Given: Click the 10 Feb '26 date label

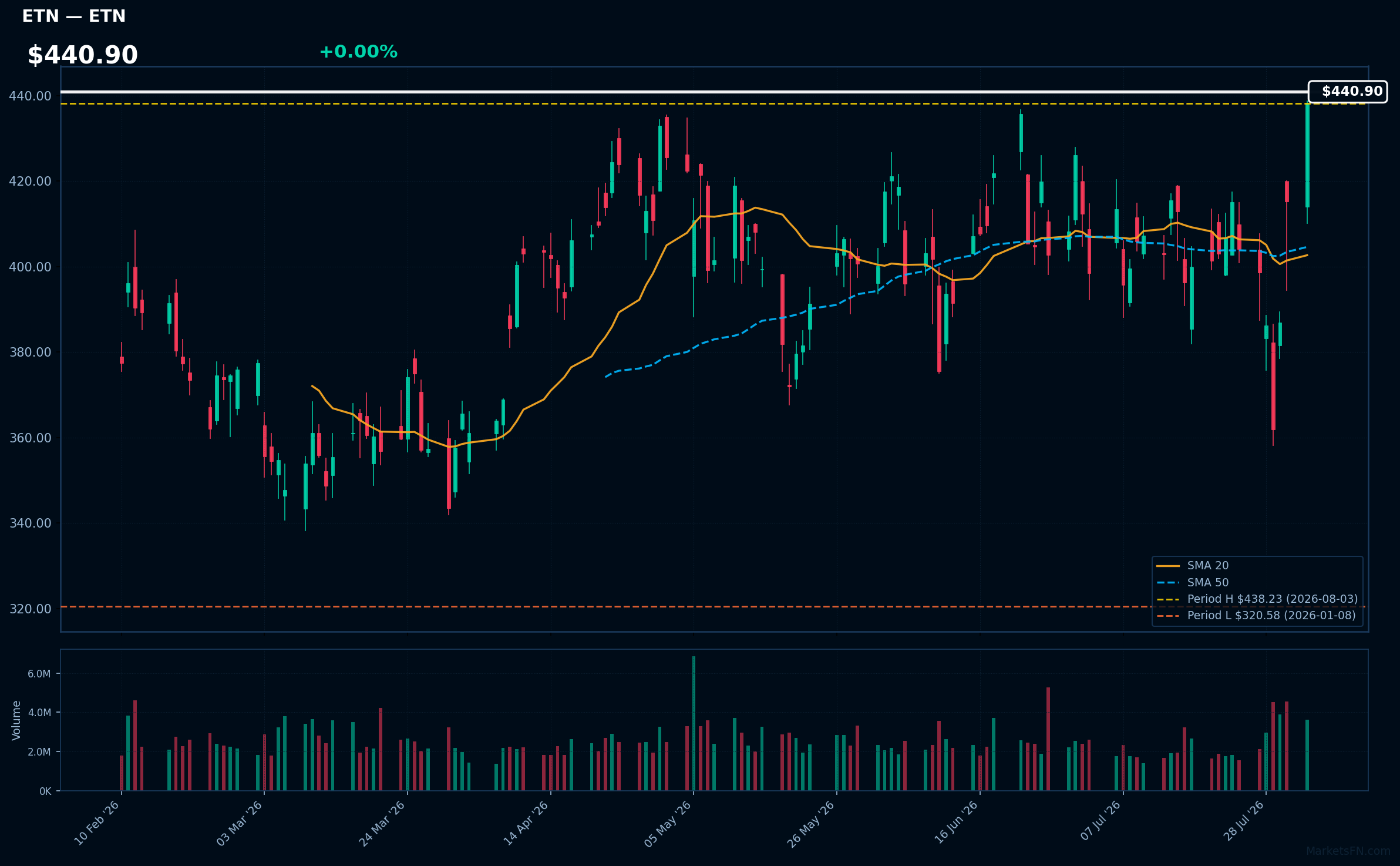Looking at the screenshot, I should (x=97, y=823).
